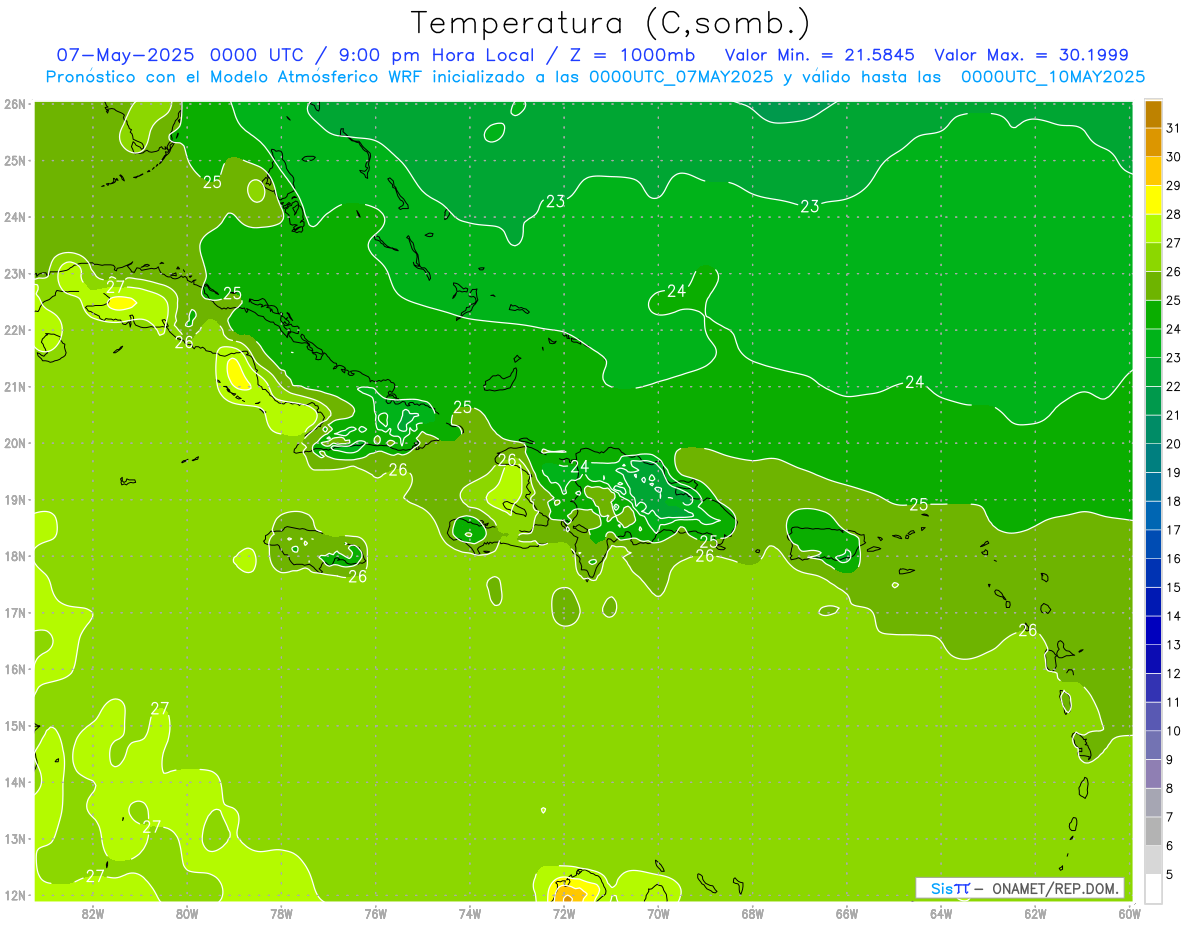The image size is (1200, 927).
Task: Click the 14N latitude label
Action: 15,782
